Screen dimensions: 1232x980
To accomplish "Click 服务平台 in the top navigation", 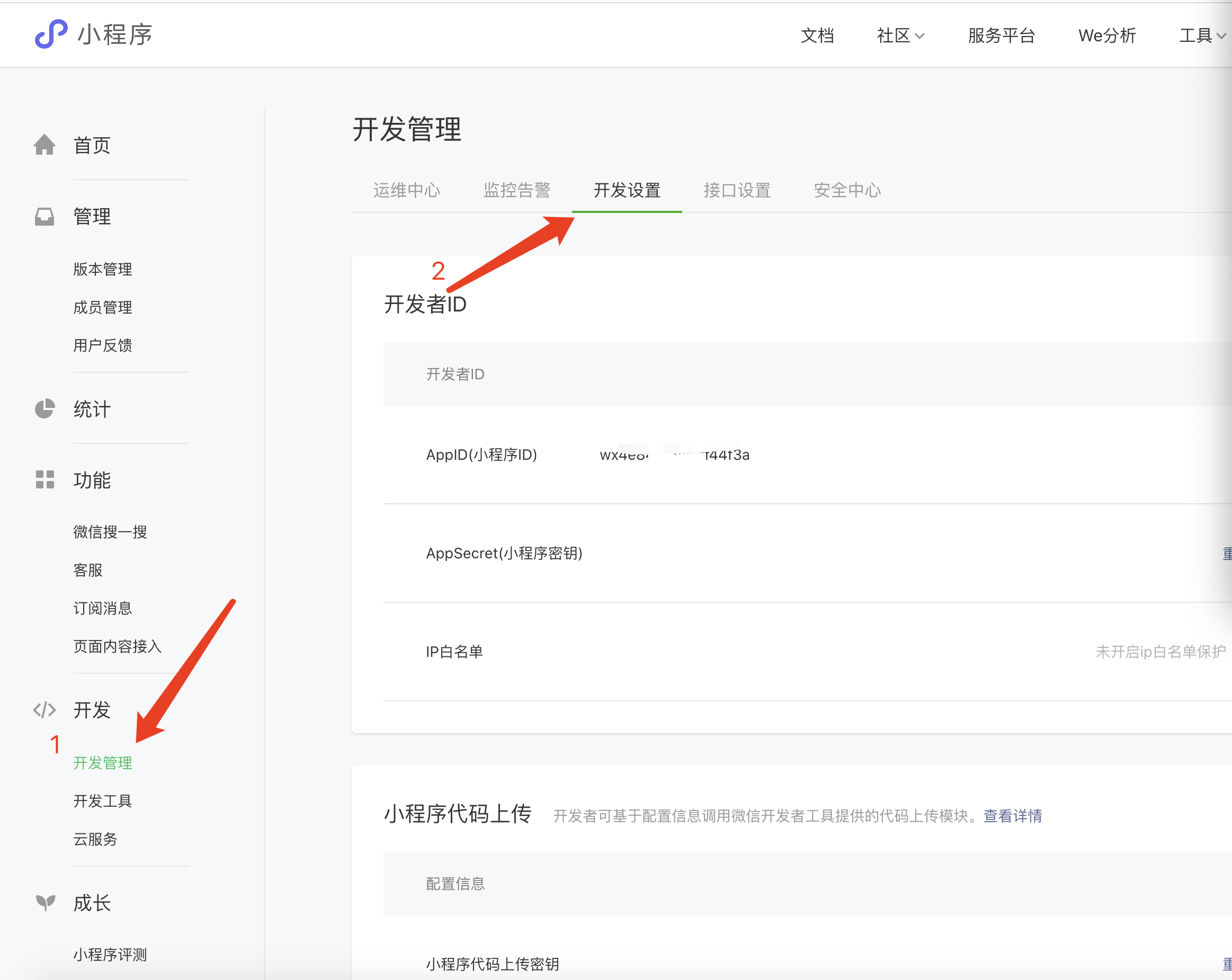I will (x=1001, y=35).
